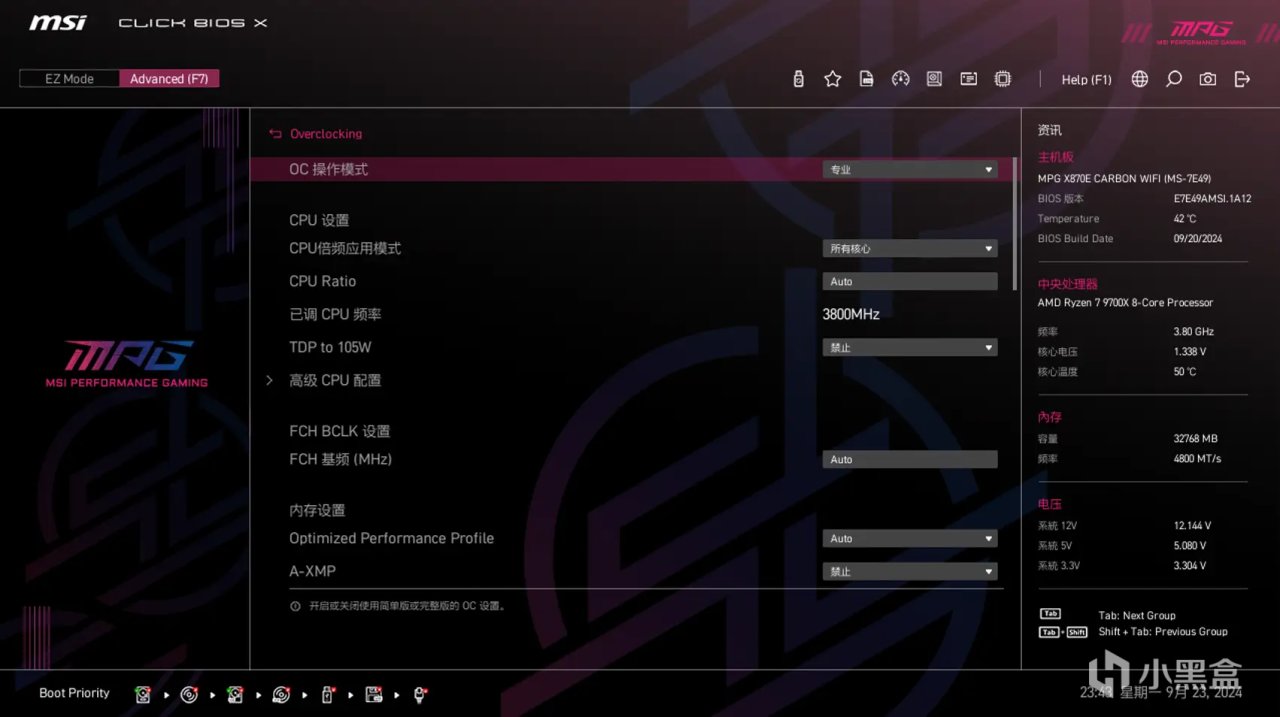
Task: Select the floppy disk boot device icon
Action: tap(374, 694)
